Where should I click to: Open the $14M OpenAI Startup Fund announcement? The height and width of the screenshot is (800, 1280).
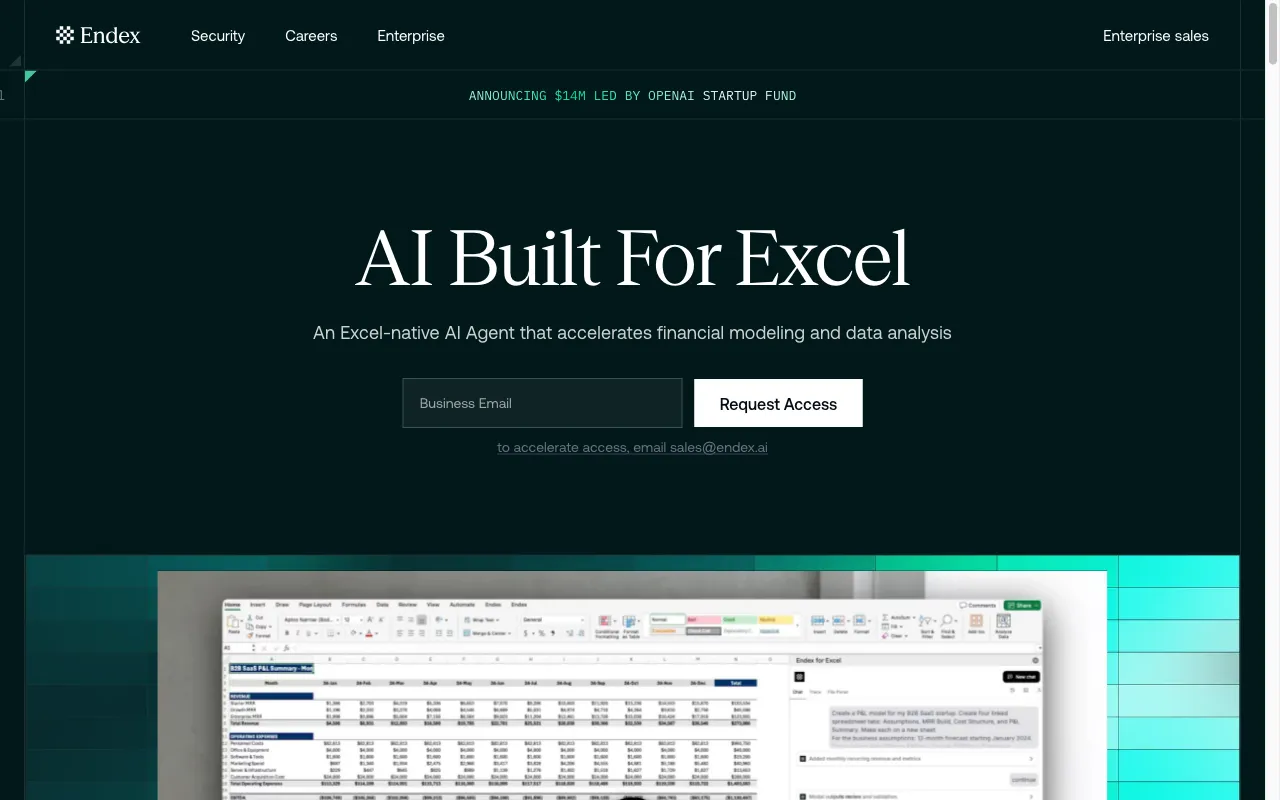[x=632, y=96]
